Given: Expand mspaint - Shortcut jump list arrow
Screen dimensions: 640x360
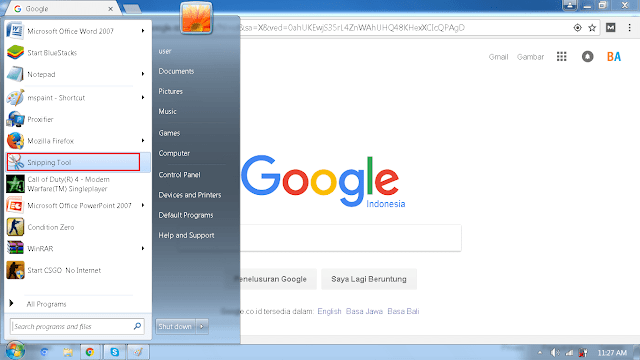Looking at the screenshot, I should coord(143,98).
